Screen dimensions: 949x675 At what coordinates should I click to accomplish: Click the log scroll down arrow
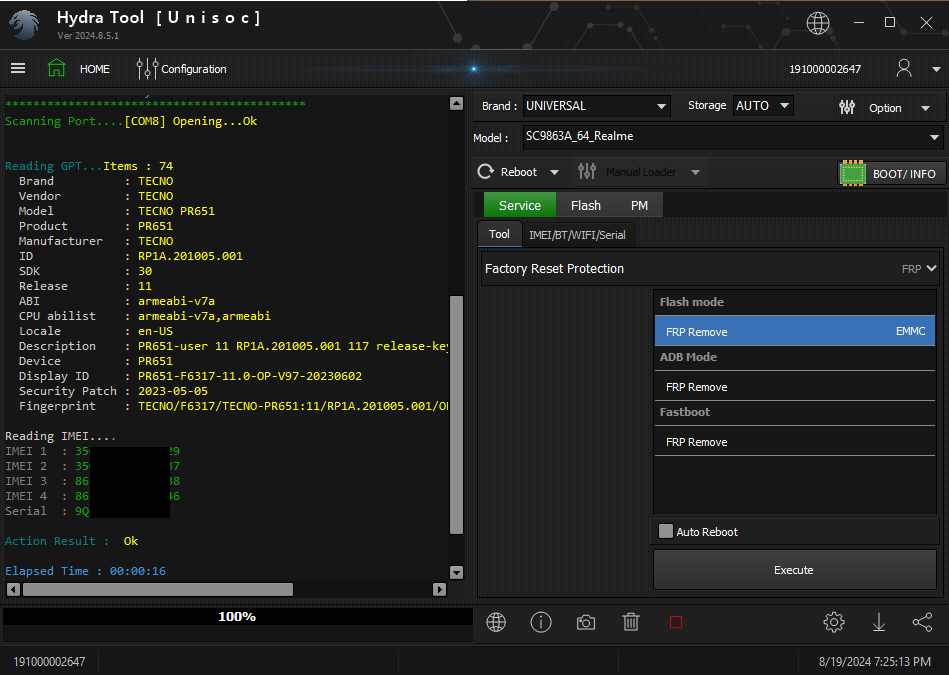456,572
